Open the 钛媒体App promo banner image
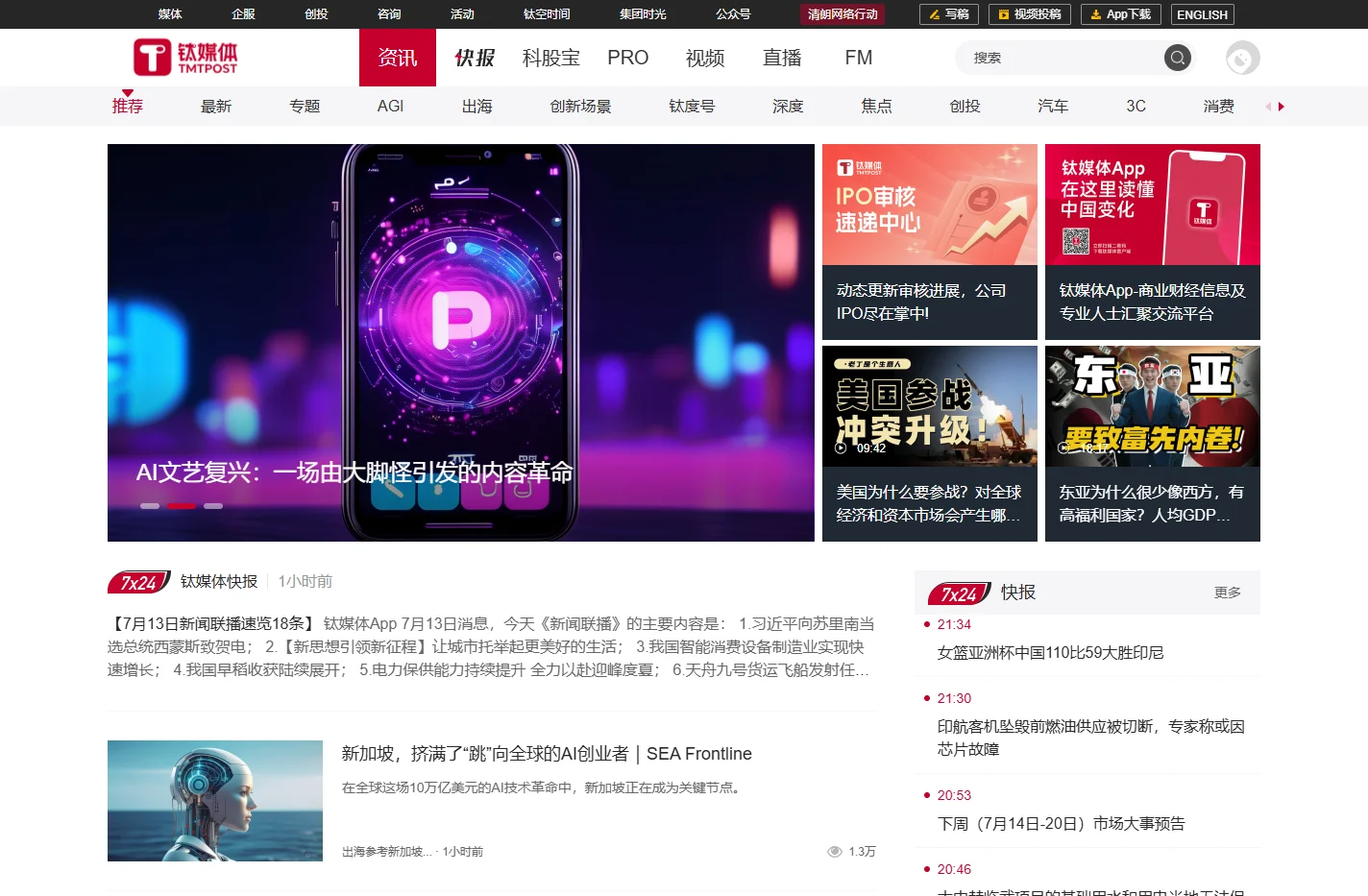The width and height of the screenshot is (1368, 896). click(x=1153, y=205)
